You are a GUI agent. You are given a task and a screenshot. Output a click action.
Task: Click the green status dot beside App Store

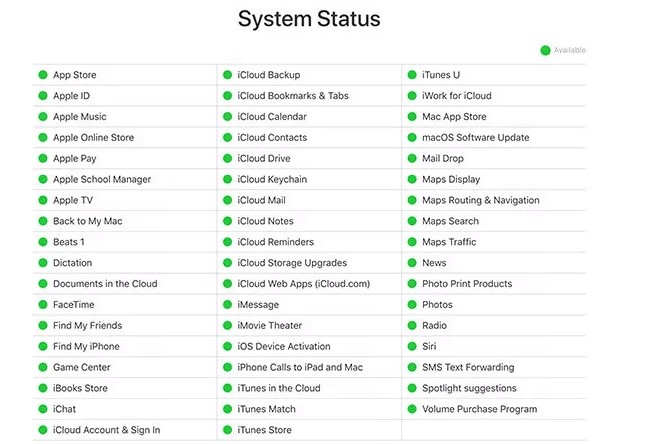[43, 75]
